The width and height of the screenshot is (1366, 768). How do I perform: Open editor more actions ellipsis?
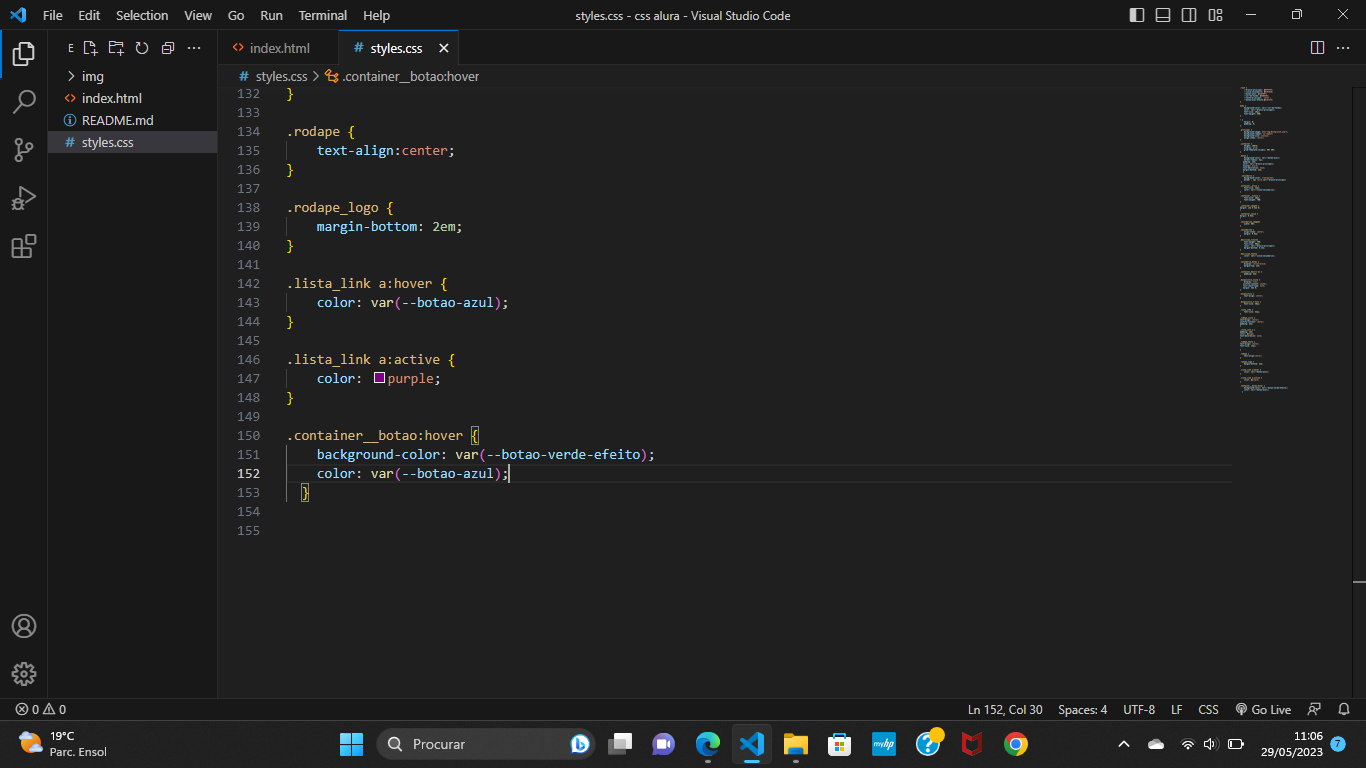[1343, 48]
